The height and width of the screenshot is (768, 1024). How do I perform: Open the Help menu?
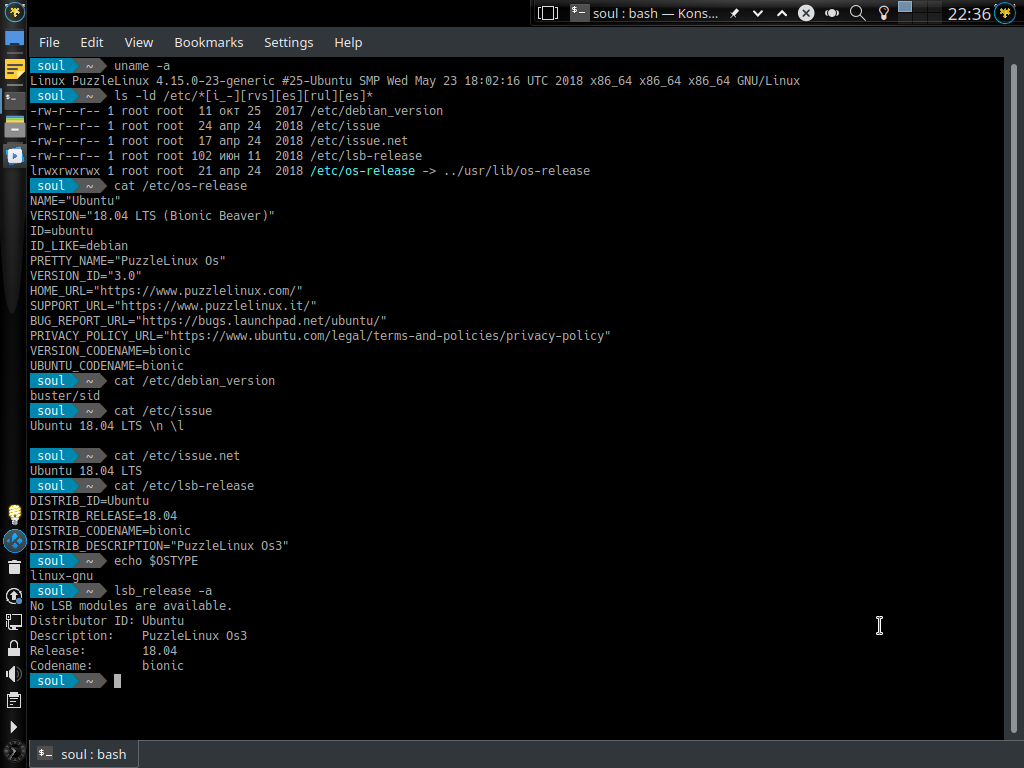pos(348,42)
